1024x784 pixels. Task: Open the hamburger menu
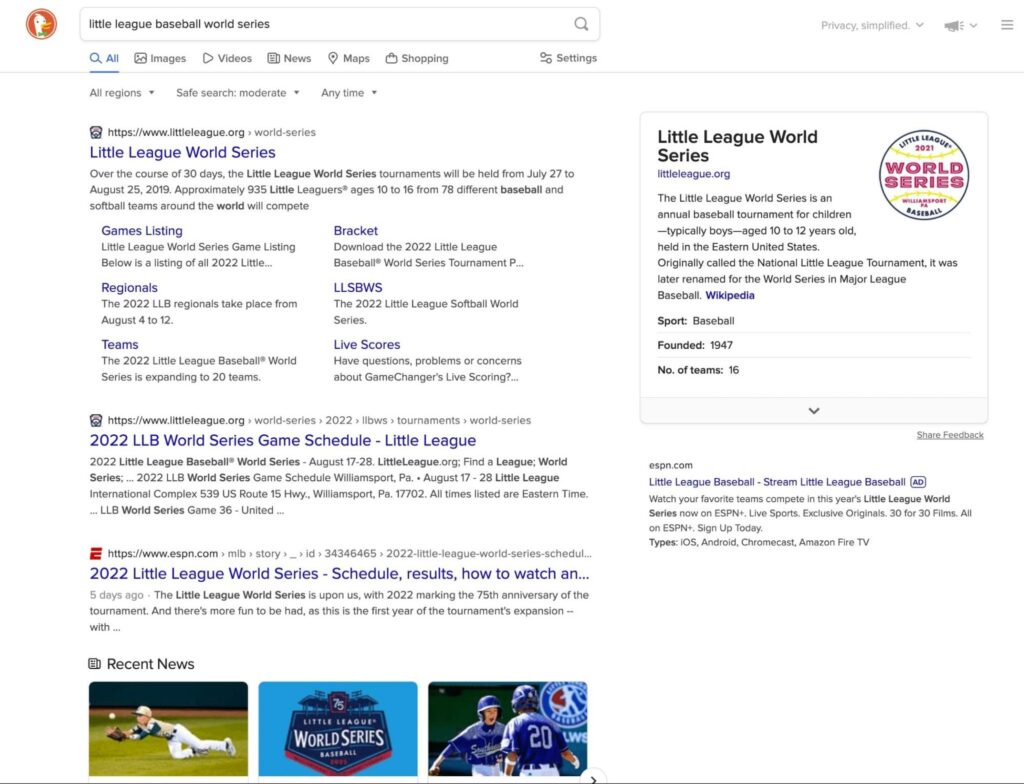click(1007, 24)
